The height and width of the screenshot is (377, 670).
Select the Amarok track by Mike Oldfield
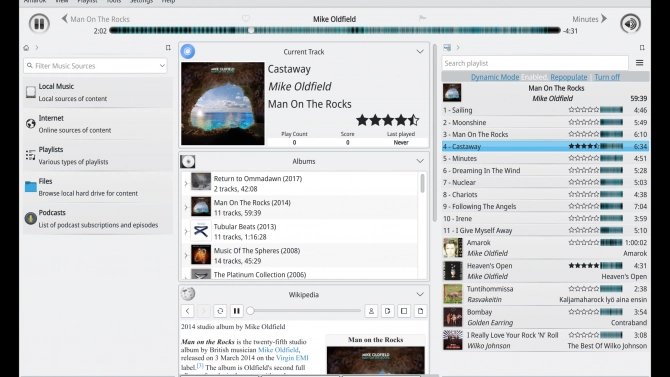[545, 248]
